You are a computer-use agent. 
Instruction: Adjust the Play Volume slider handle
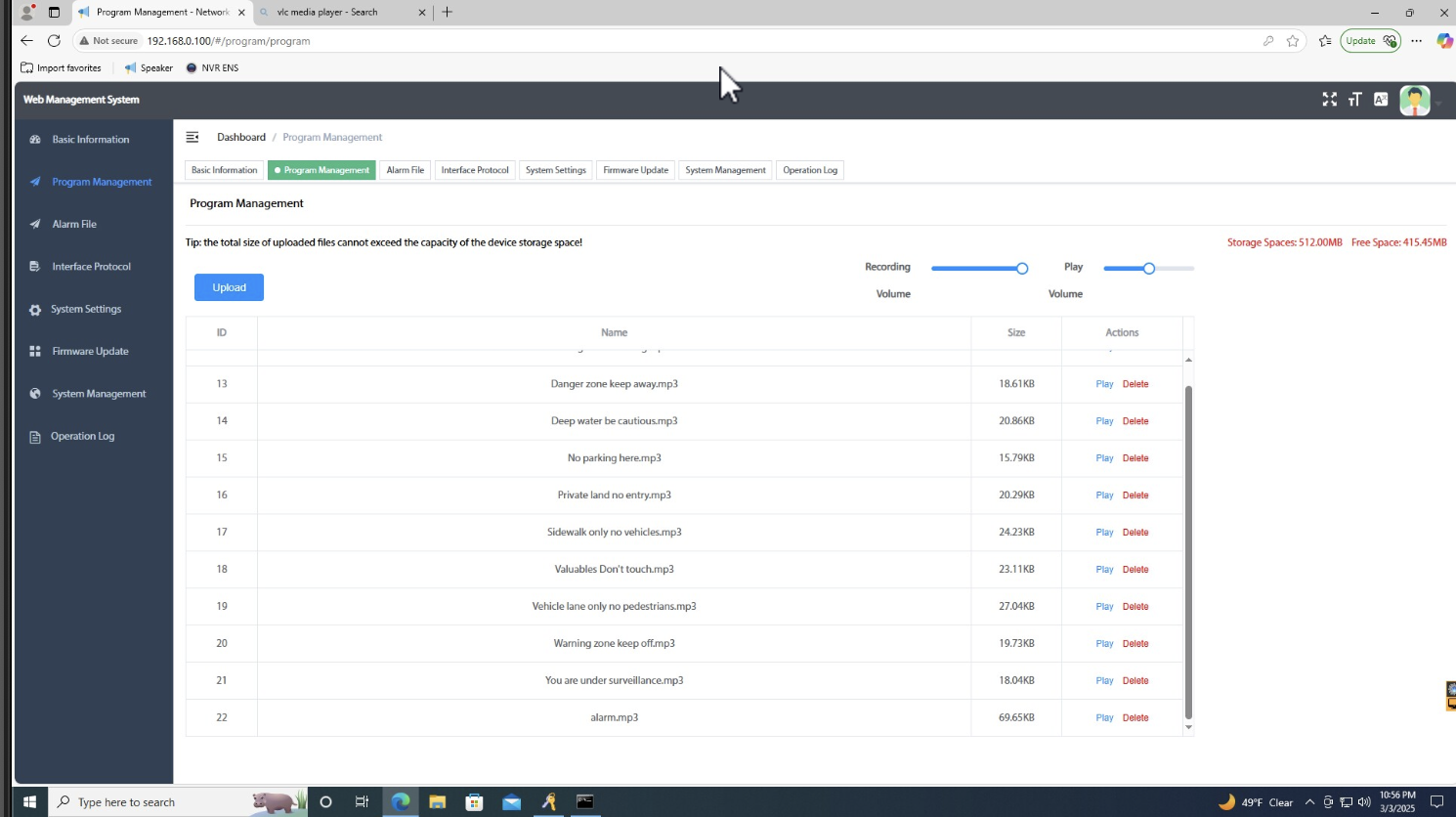1149,268
